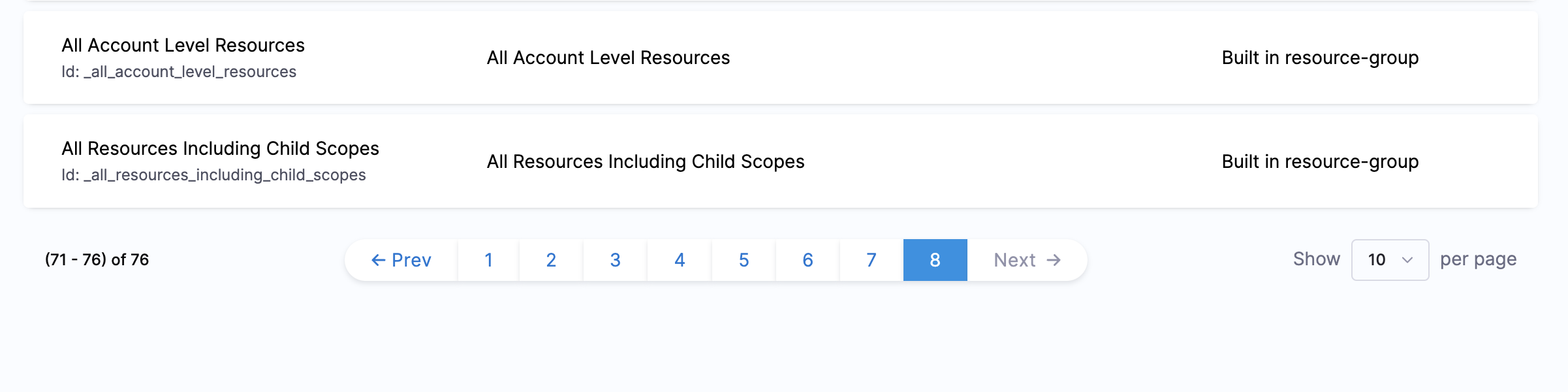Open the rows-per-page dropdown showing 10
This screenshot has width=1568, height=392.
(x=1390, y=260)
